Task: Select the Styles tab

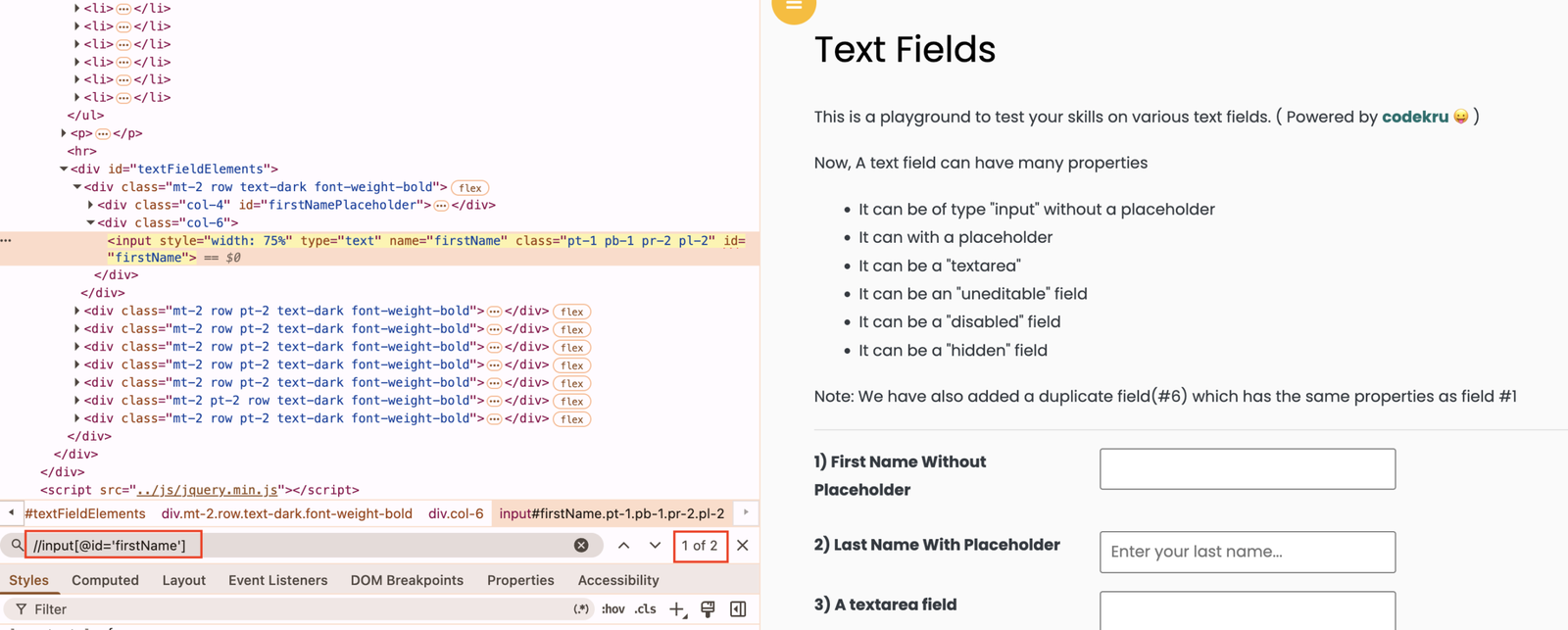Action: pos(28,580)
